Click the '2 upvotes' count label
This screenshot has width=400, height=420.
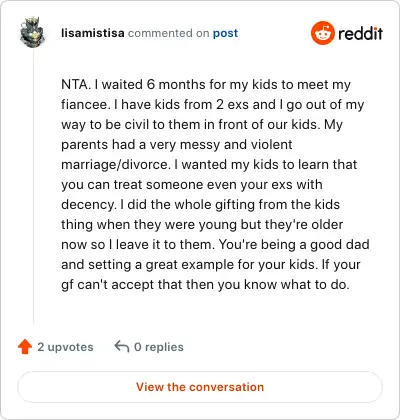pyautogui.click(x=65, y=347)
